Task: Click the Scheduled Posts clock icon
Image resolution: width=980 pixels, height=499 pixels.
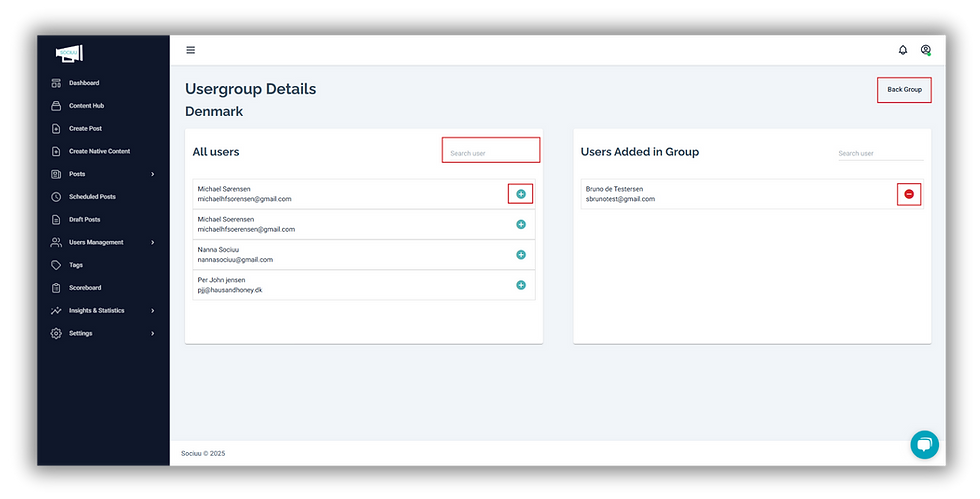Action: [56, 197]
